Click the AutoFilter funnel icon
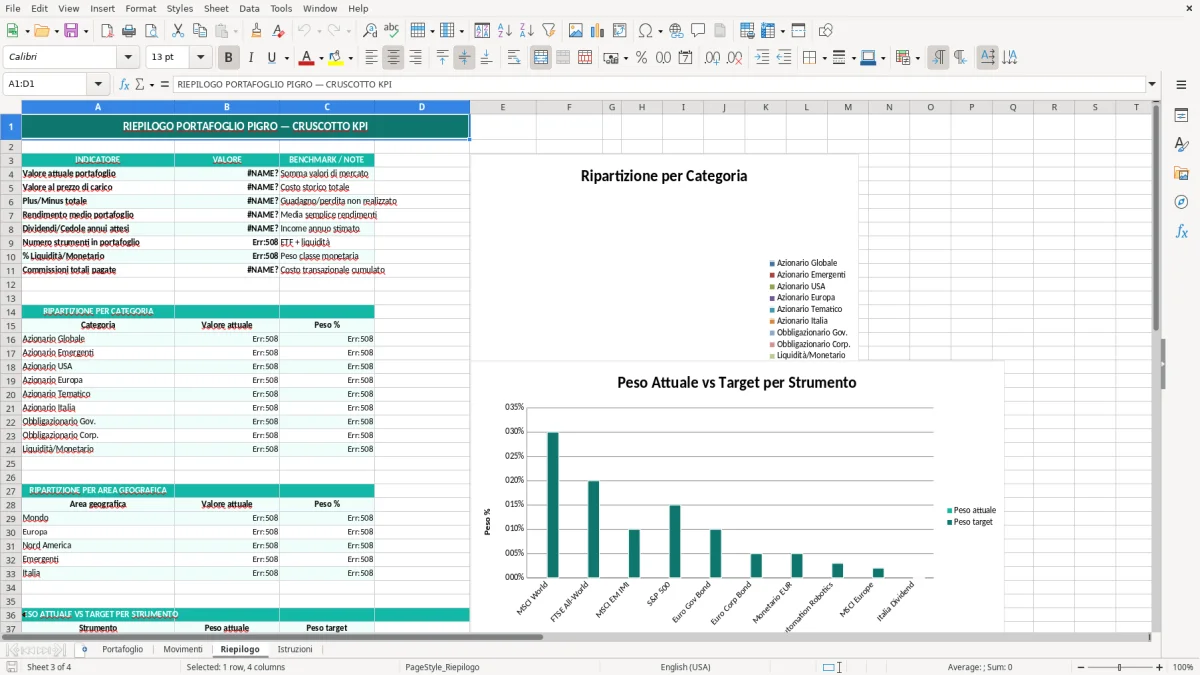This screenshot has width=1200, height=675. click(548, 31)
